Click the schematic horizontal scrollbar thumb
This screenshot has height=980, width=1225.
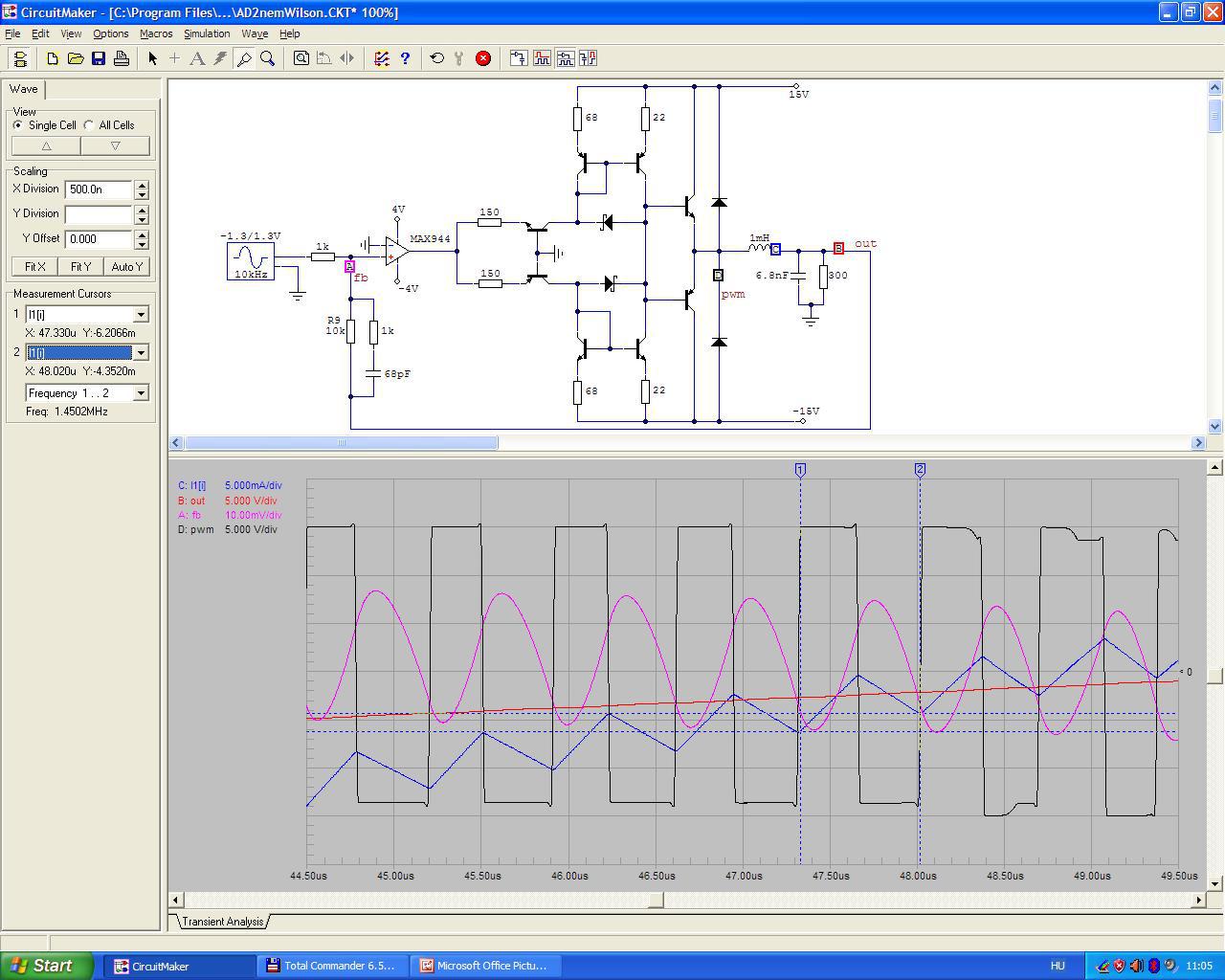tap(341, 443)
